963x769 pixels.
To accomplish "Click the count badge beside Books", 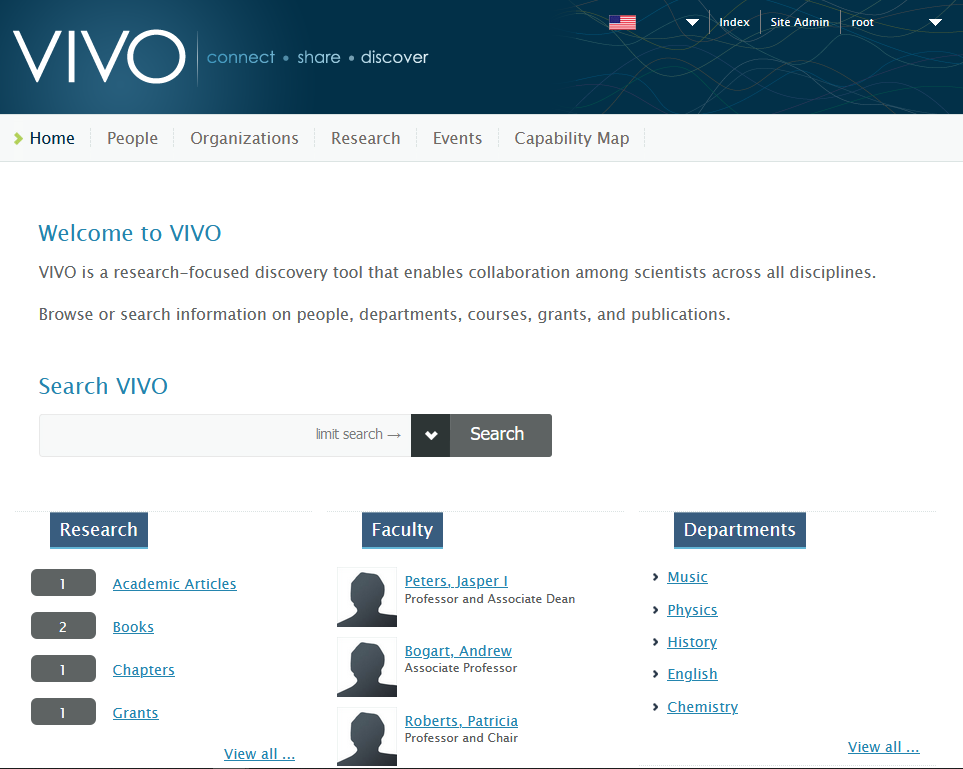I will [x=63, y=626].
